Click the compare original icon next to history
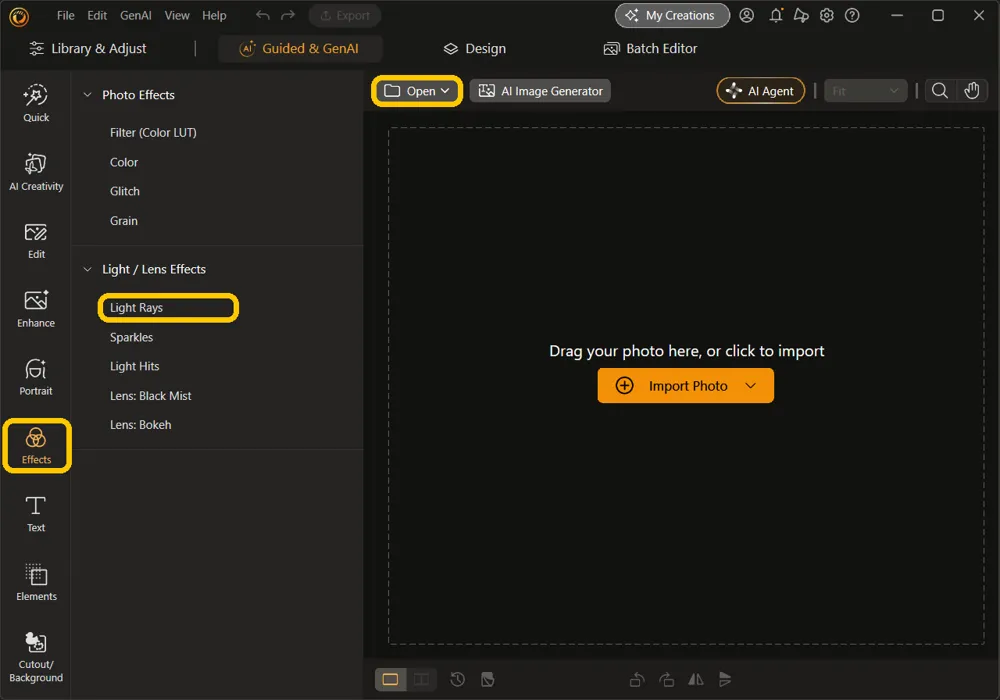The height and width of the screenshot is (700, 1000). click(488, 680)
